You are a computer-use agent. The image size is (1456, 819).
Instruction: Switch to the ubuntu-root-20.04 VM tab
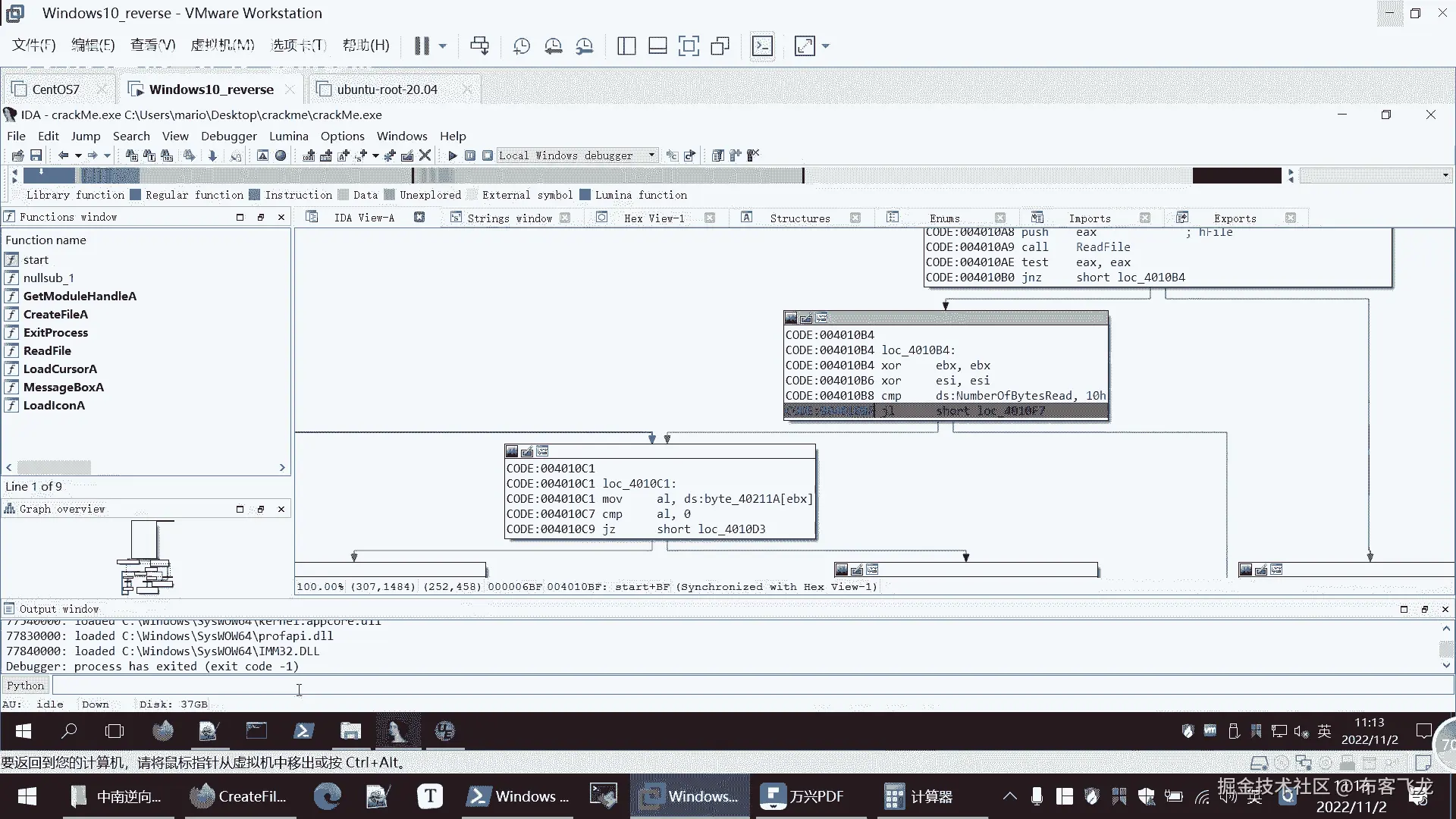point(387,89)
